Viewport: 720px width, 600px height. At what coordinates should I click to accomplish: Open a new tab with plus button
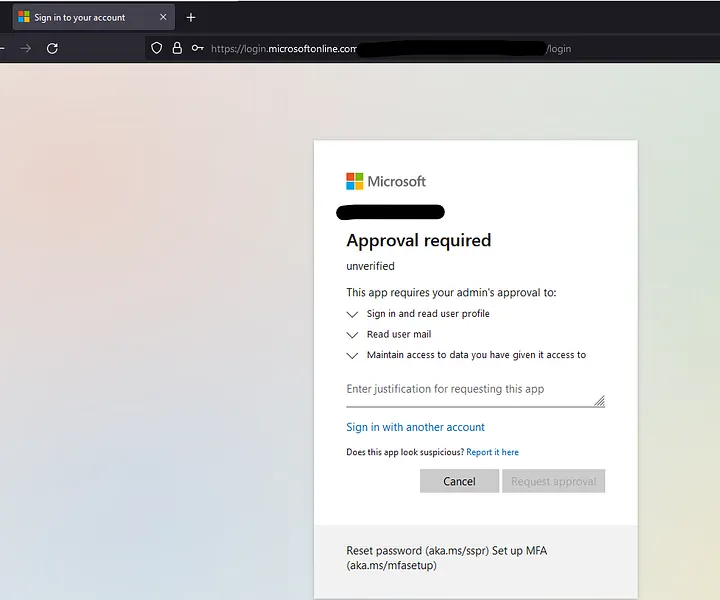[191, 17]
